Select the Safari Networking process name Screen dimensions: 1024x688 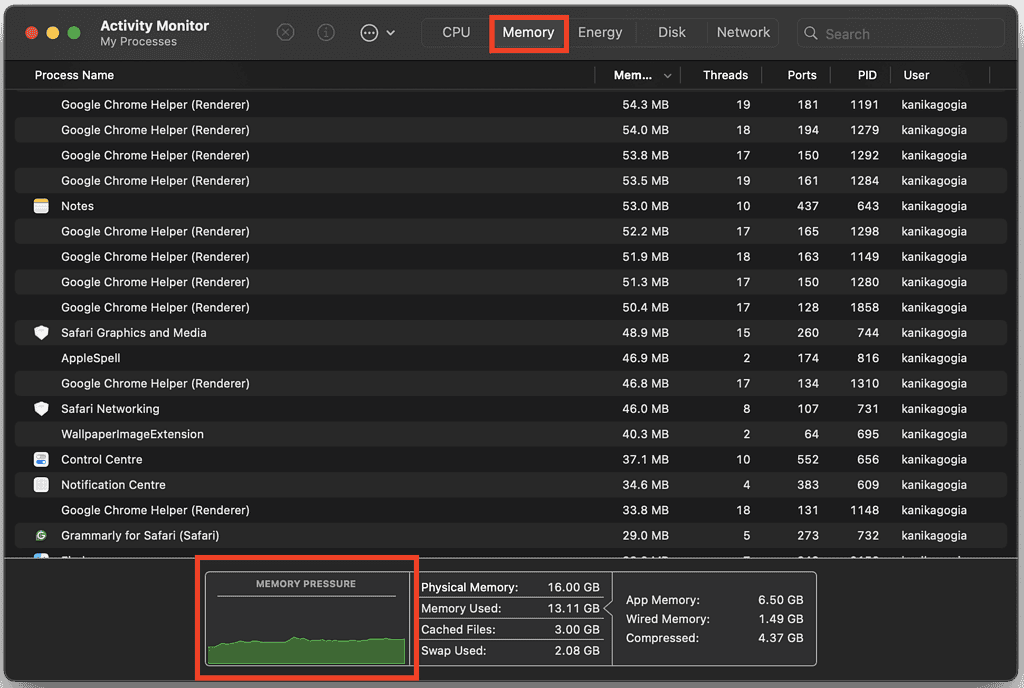[110, 409]
